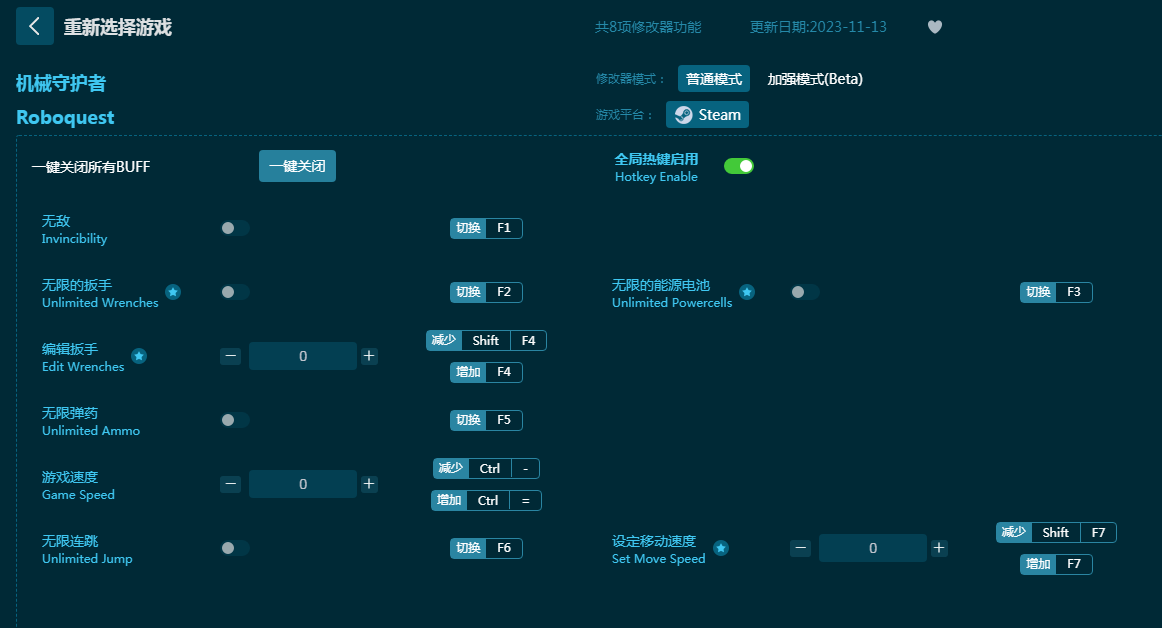Click the 更新日期:2023-11-13 text
The image size is (1162, 628).
click(x=818, y=27)
